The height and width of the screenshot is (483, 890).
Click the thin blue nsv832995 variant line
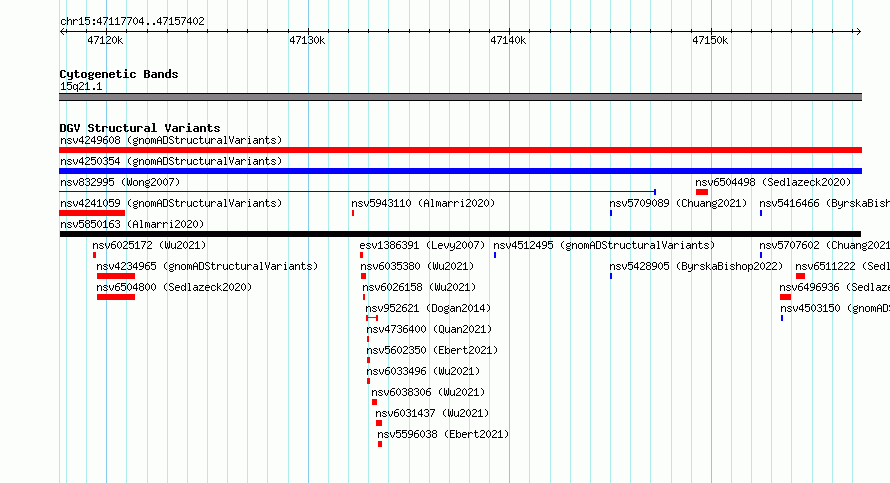[358, 192]
